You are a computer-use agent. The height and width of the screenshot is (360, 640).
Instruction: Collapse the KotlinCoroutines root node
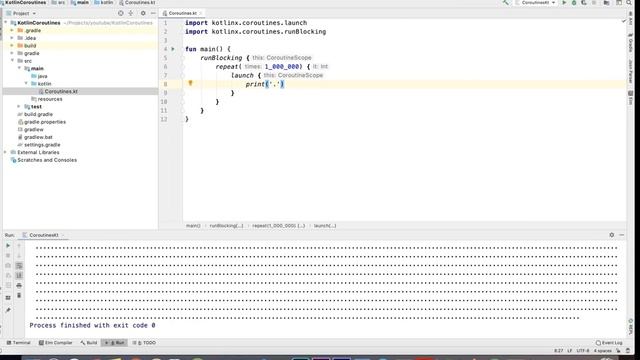[x=6, y=23]
